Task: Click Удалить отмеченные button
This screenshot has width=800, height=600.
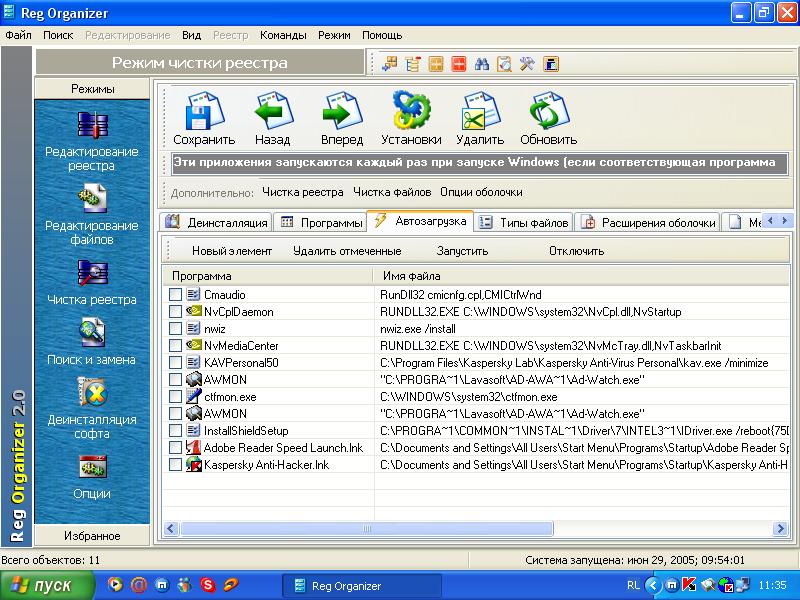Action: [347, 251]
